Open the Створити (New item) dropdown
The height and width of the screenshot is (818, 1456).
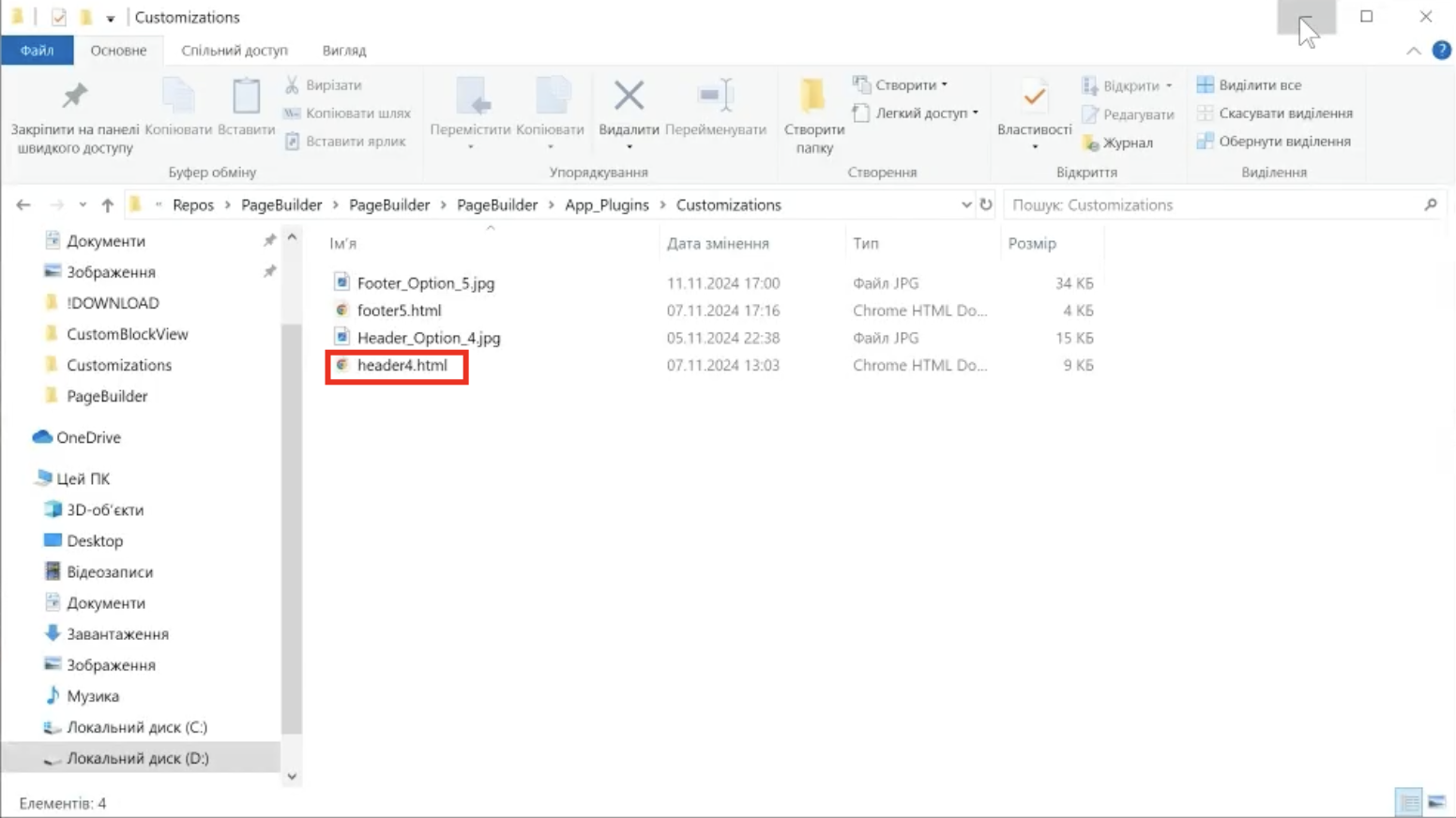coord(905,85)
